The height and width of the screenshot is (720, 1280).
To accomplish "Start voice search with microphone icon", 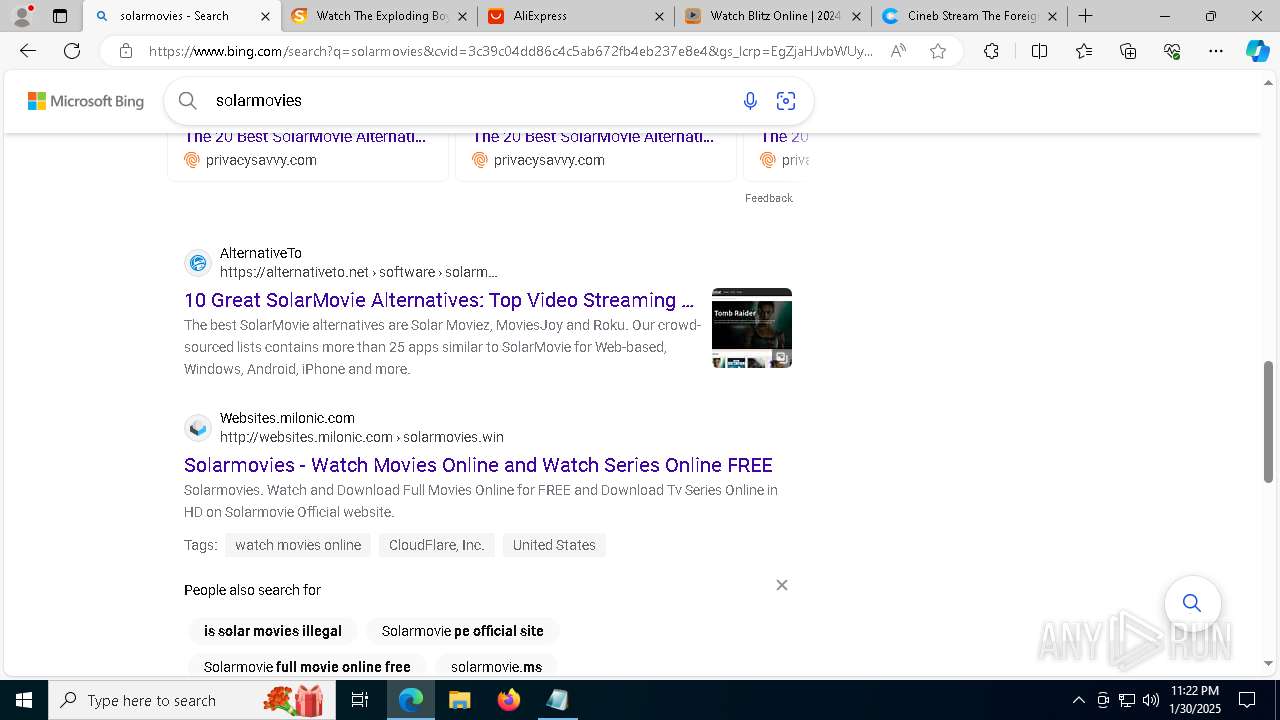I will [750, 100].
